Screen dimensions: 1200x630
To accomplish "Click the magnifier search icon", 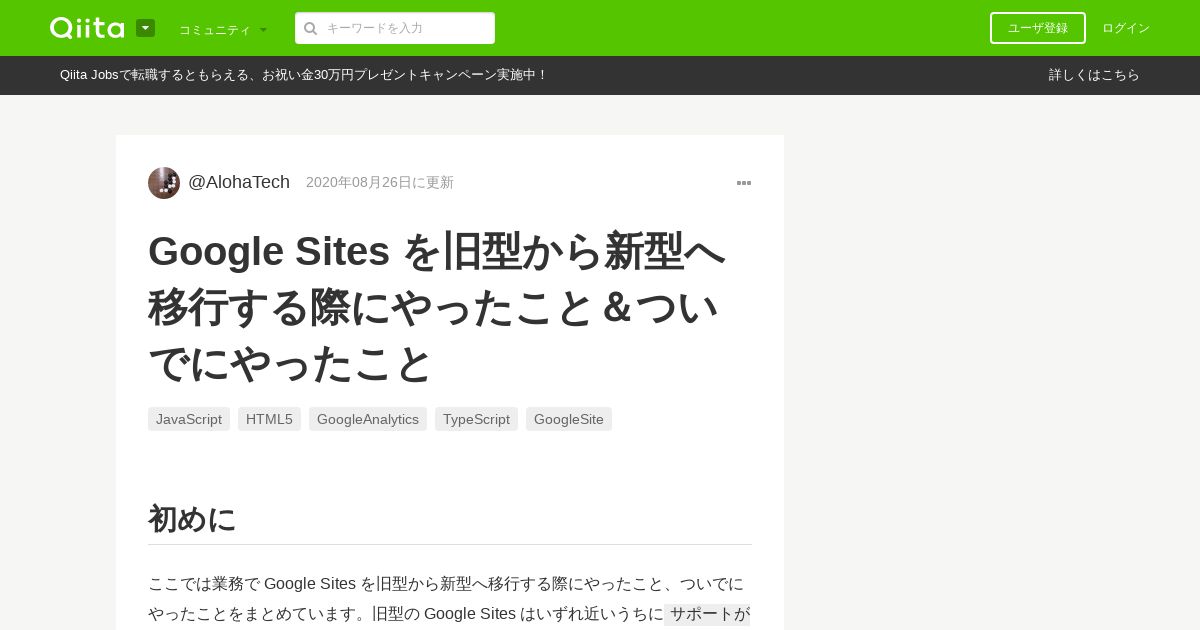I will pyautogui.click(x=310, y=28).
